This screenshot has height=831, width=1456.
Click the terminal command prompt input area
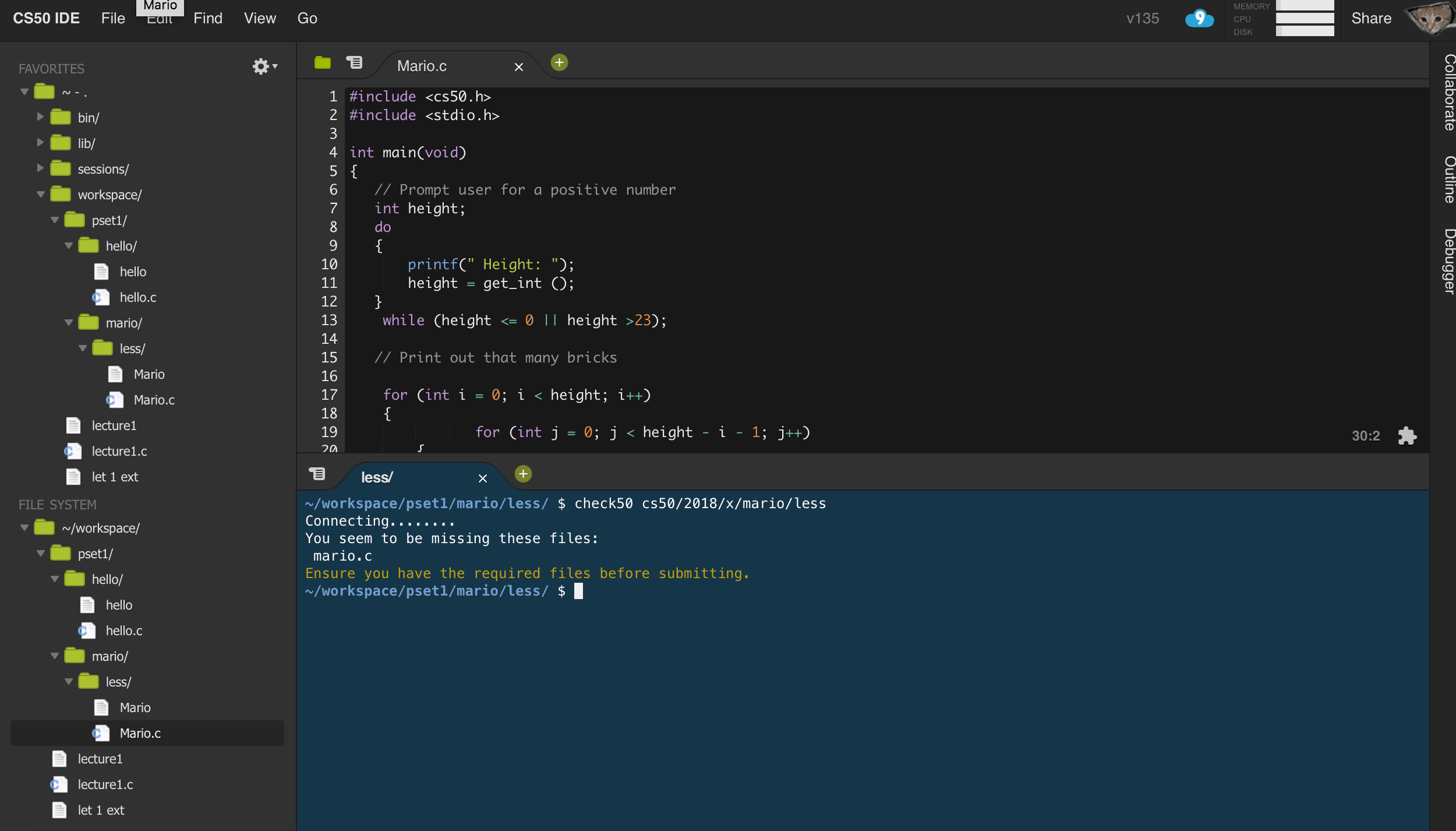[x=579, y=590]
